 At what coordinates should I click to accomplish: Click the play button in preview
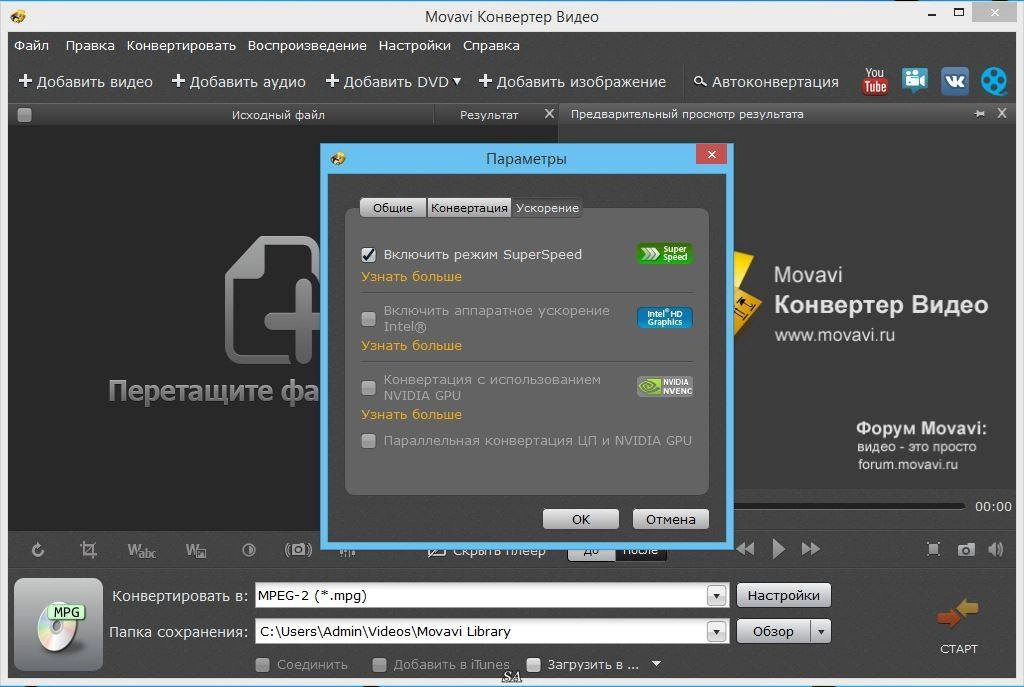coord(778,549)
